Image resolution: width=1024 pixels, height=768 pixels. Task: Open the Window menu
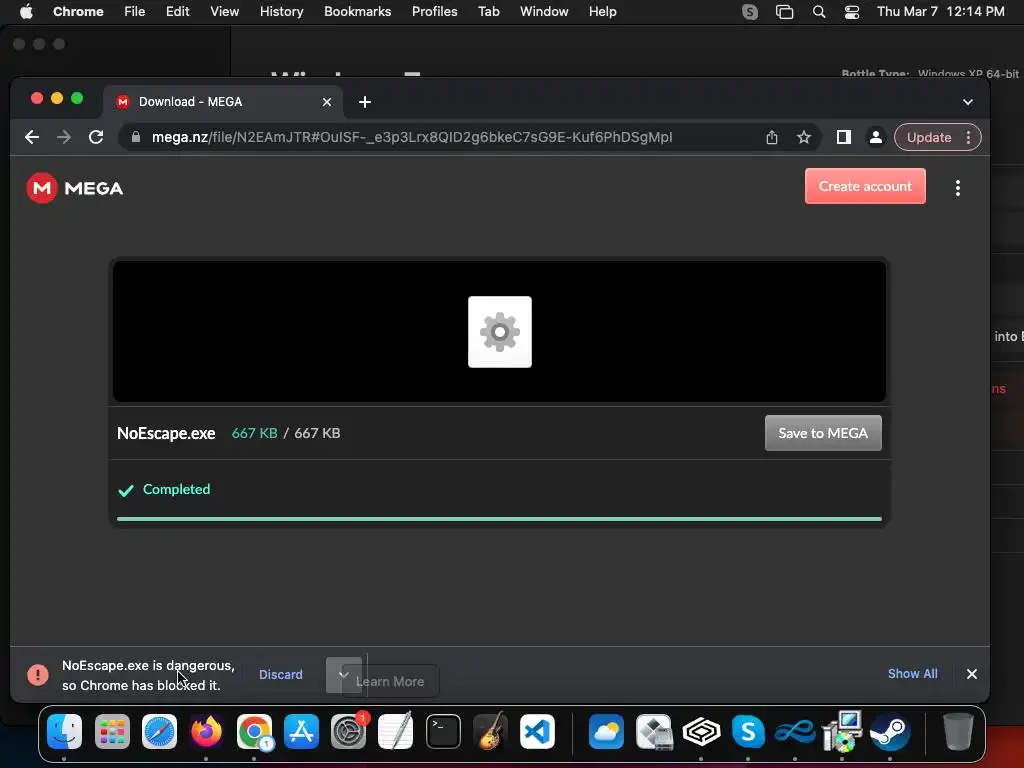544,12
